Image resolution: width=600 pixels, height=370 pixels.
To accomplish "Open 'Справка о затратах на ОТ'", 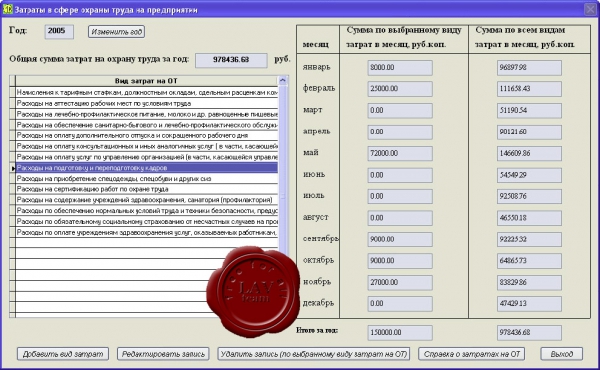I will pyautogui.click(x=471, y=354).
